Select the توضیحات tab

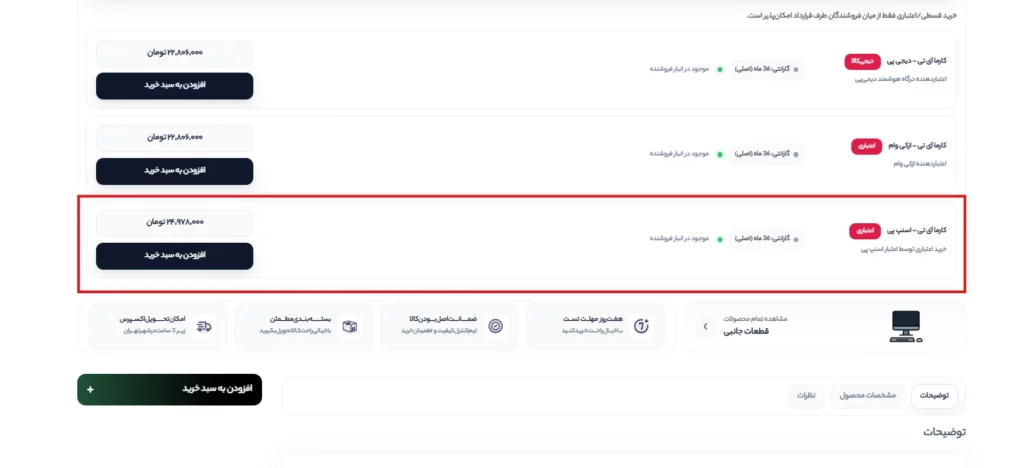click(x=935, y=396)
